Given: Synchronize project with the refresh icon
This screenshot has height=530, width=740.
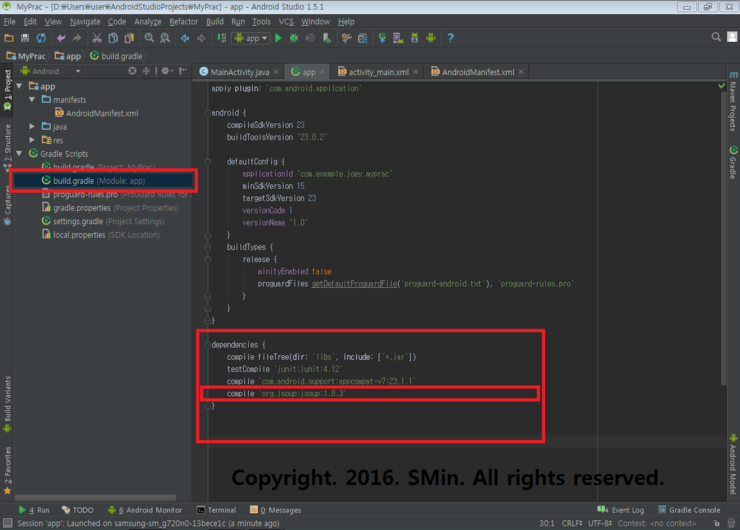Looking at the screenshot, I should tap(41, 38).
